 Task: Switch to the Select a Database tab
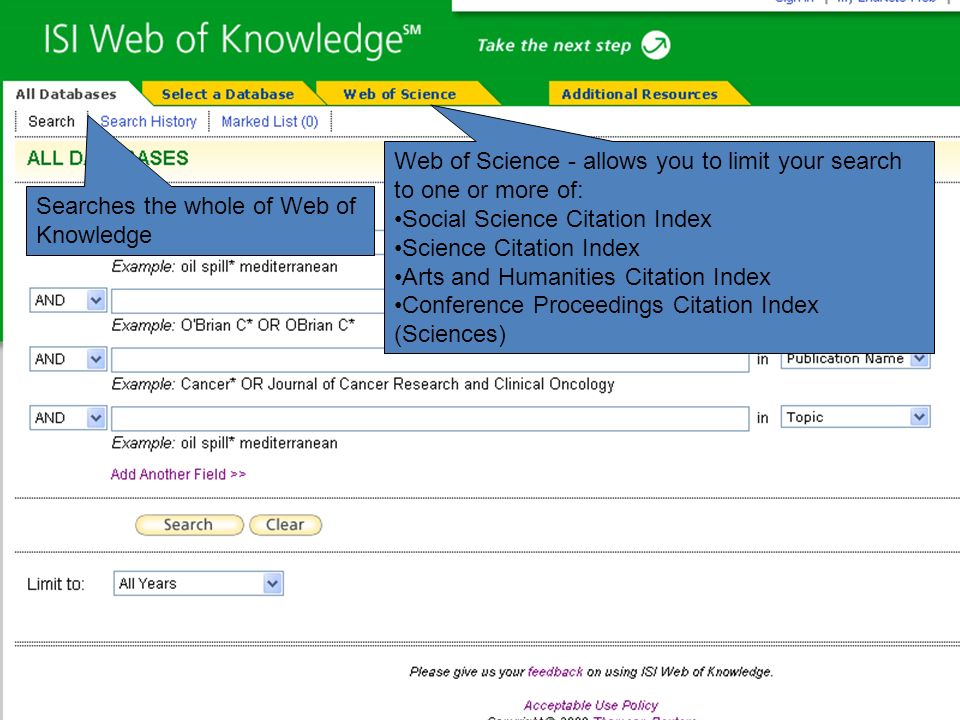[228, 94]
